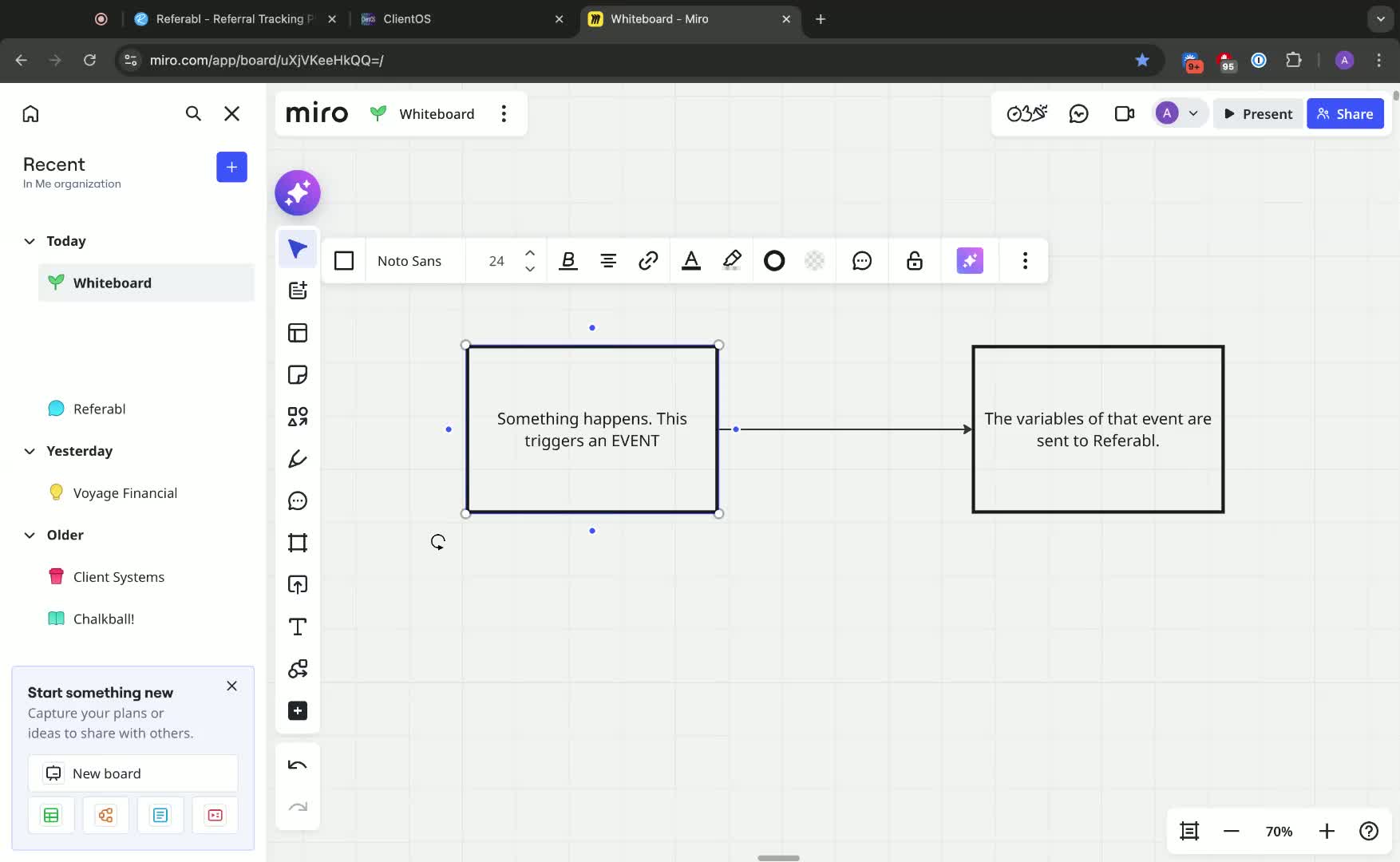This screenshot has width=1400, height=862.
Task: Select the pen drawing tool
Action: [298, 459]
